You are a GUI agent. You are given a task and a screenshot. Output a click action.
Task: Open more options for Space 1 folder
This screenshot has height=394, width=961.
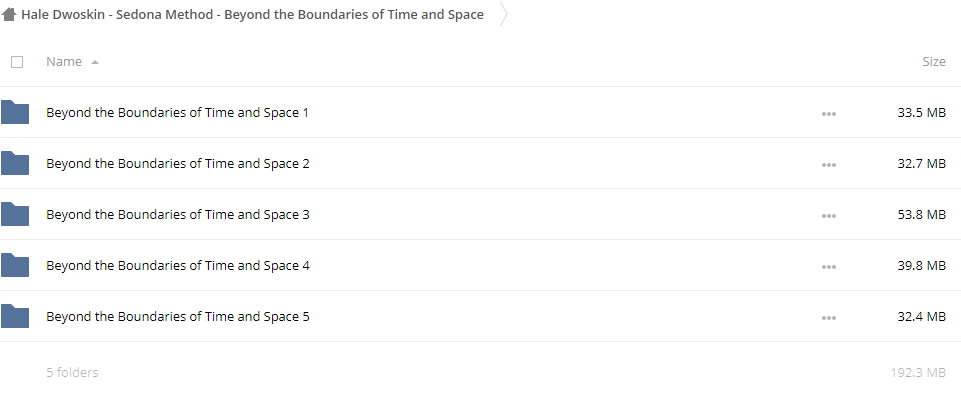click(829, 113)
